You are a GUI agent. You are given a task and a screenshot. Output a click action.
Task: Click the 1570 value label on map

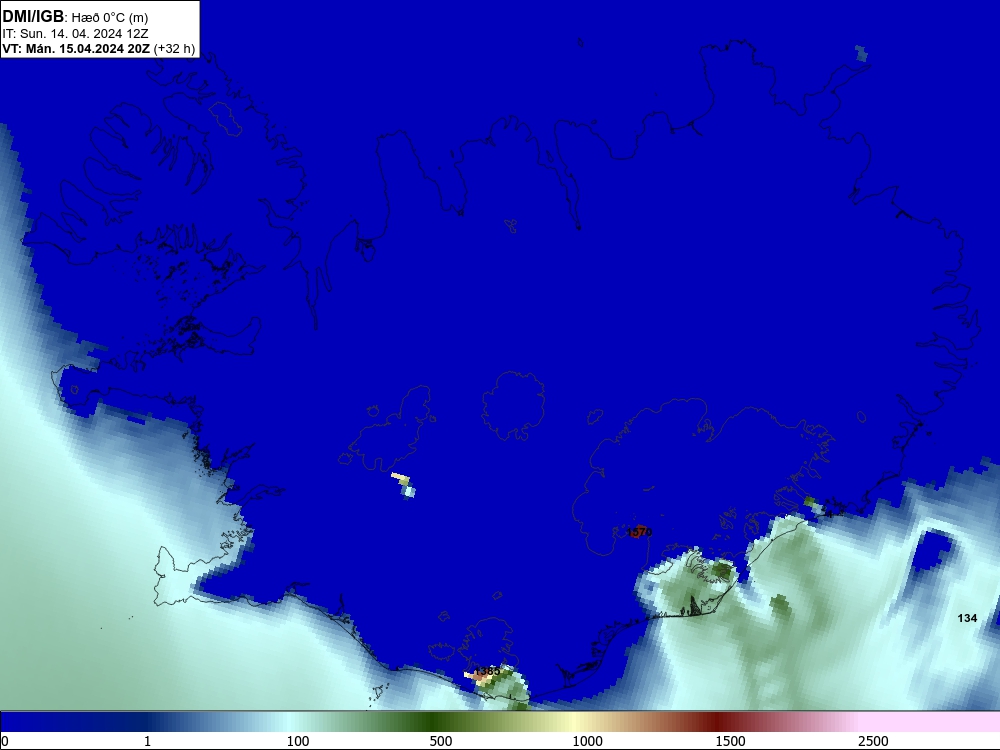coord(639,532)
